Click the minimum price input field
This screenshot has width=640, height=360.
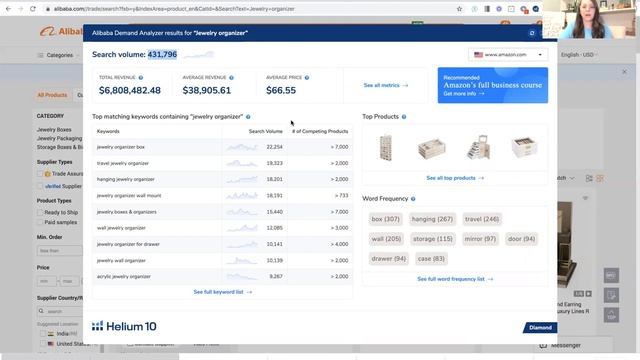pos(47,281)
